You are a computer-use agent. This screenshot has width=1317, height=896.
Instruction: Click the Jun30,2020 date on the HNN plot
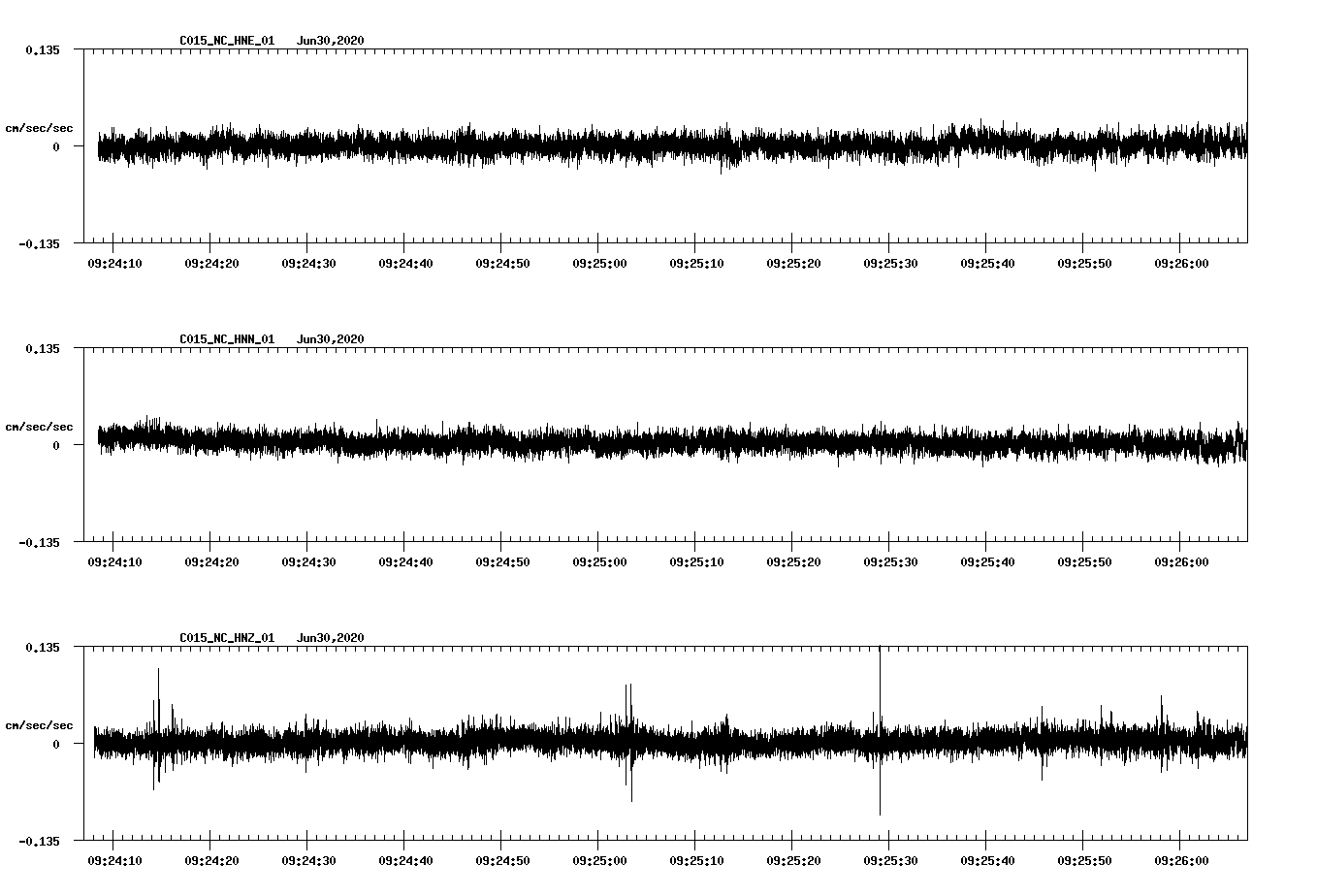tap(330, 339)
